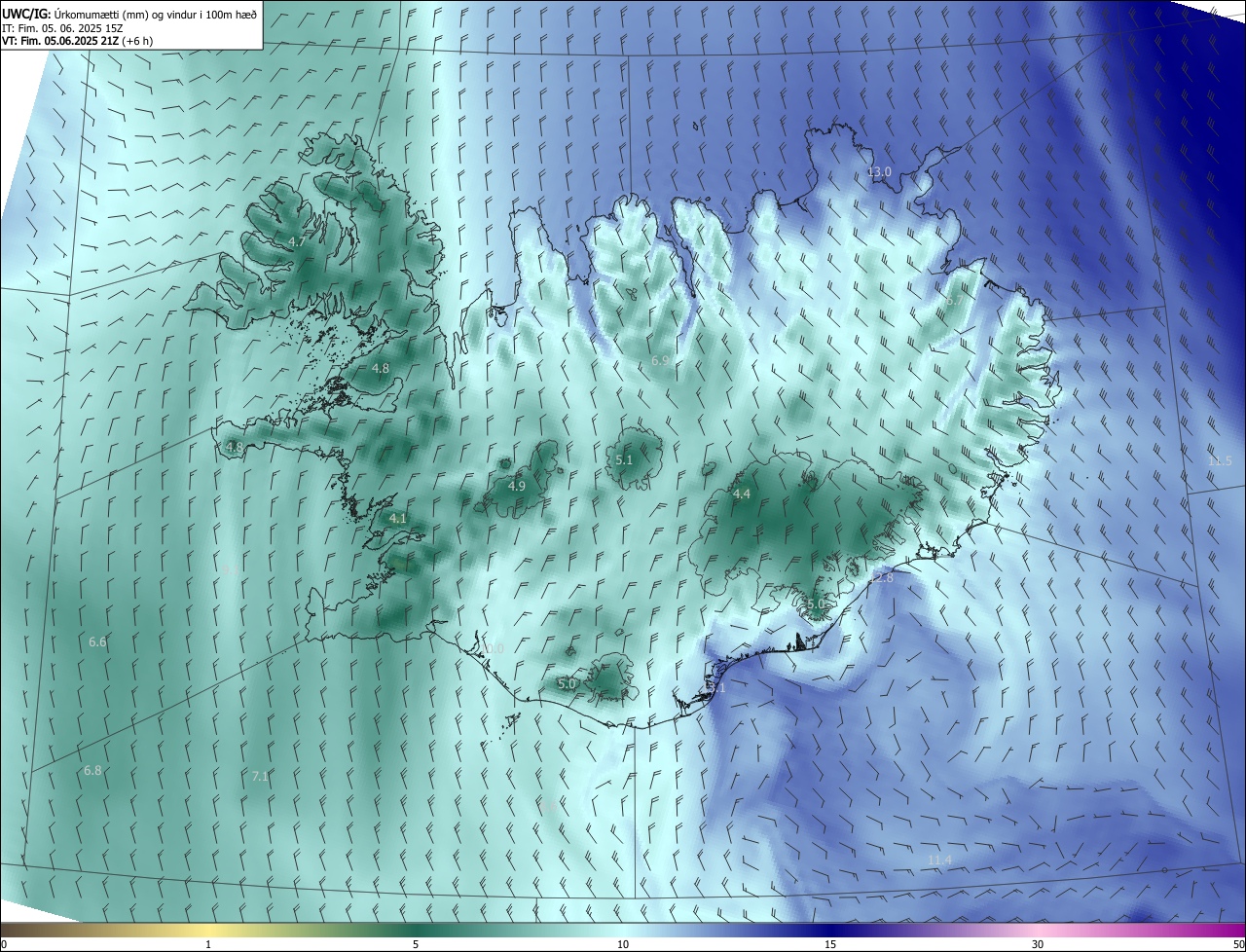Click the title 'Úrkomumætti (mm) og vindur í 100m hæð'
This screenshot has width=1246, height=952.
[x=154, y=14]
